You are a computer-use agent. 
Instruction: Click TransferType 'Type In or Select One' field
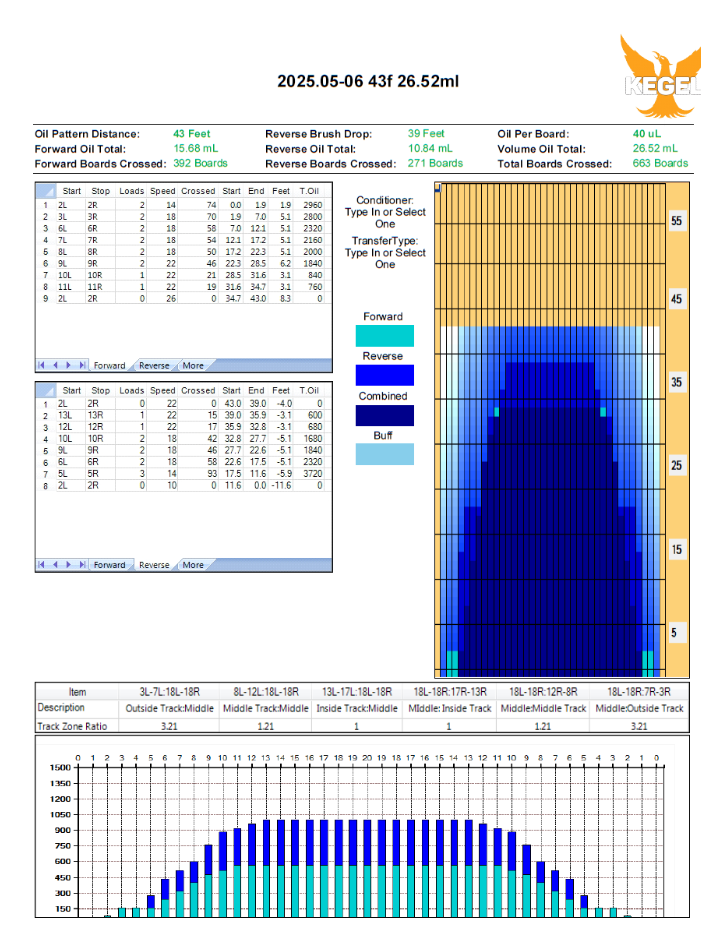[x=385, y=258]
